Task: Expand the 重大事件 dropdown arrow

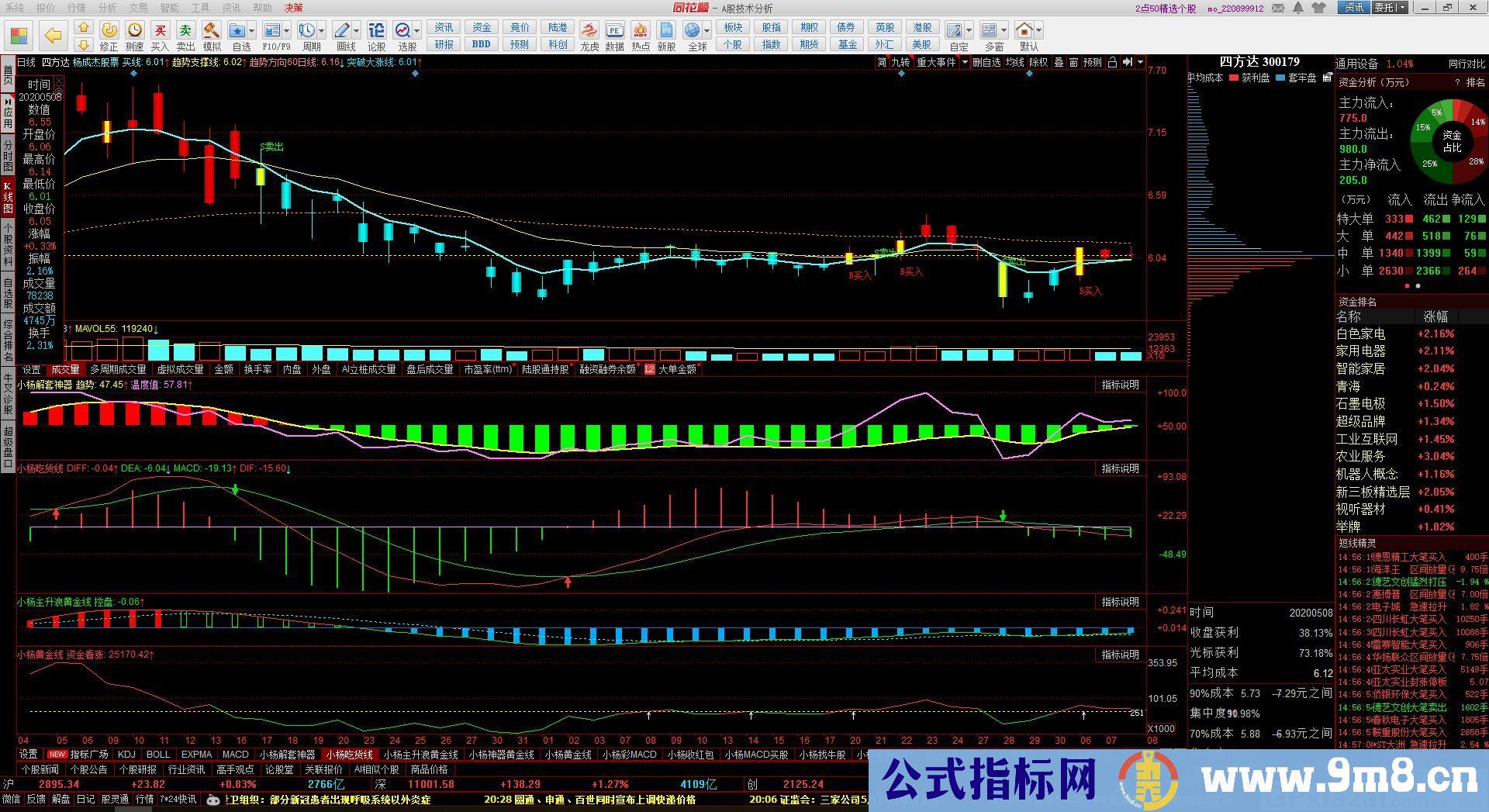Action: coord(965,62)
